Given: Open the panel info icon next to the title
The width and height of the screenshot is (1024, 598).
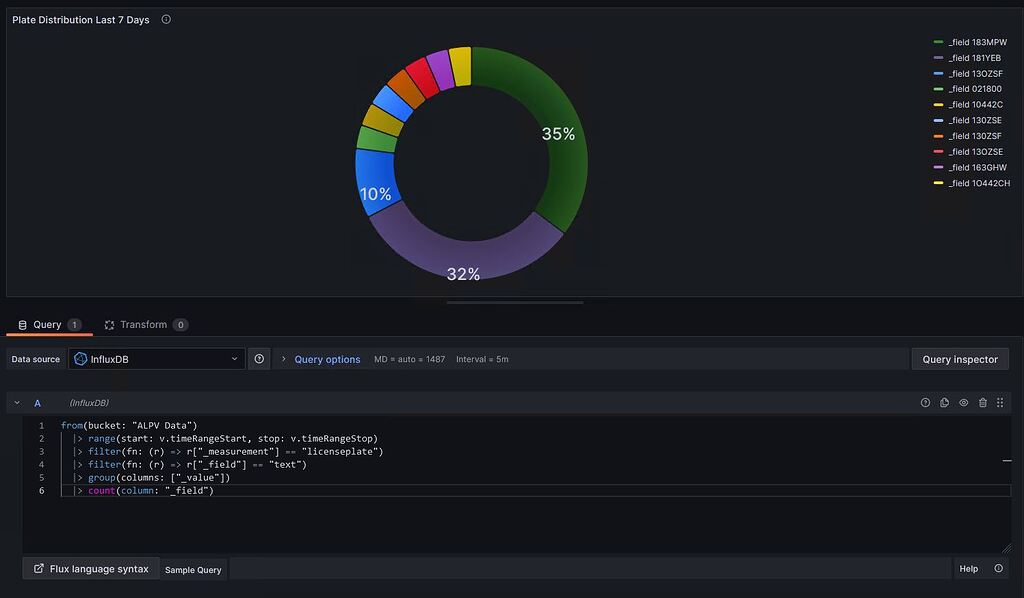Looking at the screenshot, I should coord(166,19).
